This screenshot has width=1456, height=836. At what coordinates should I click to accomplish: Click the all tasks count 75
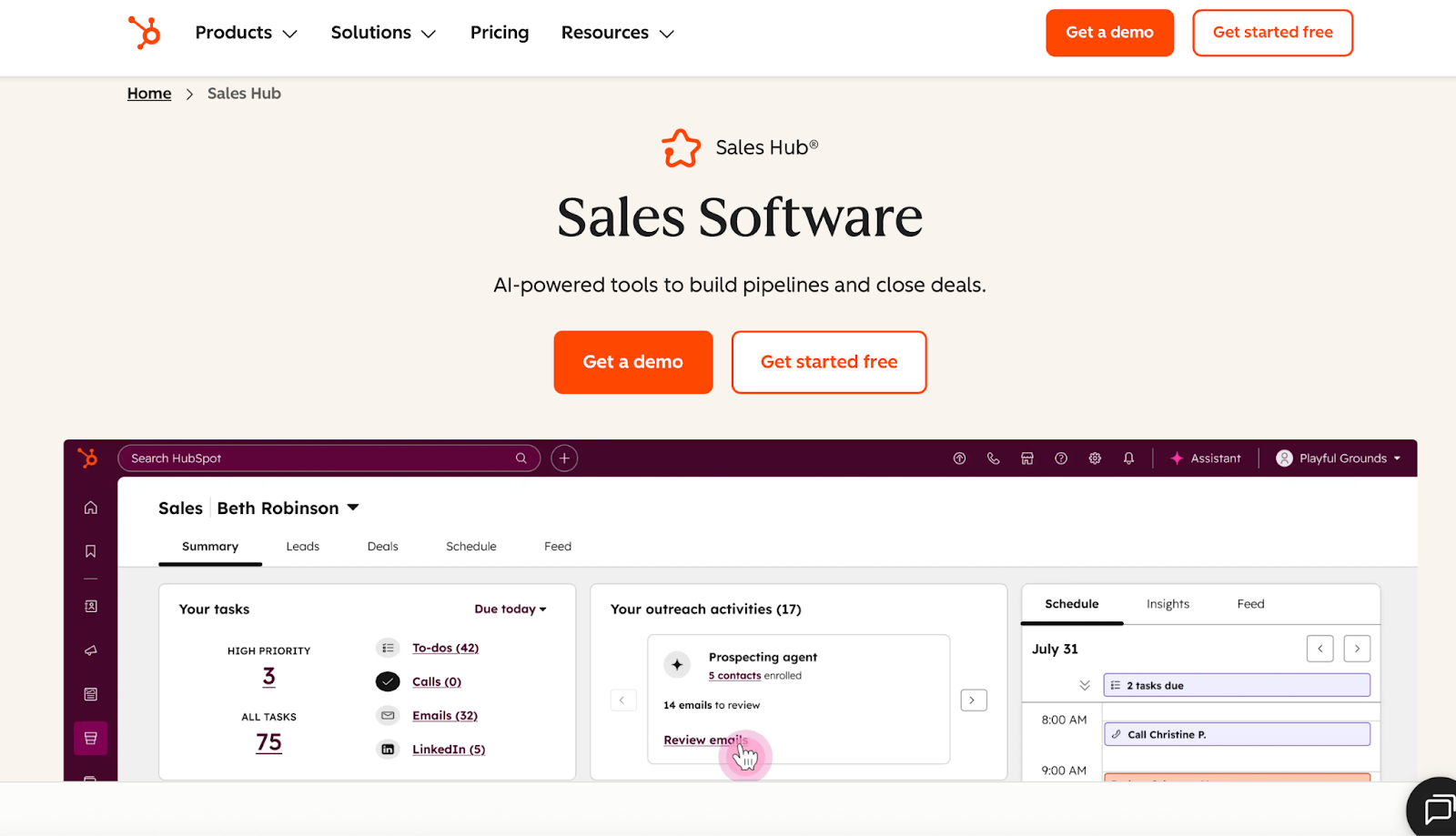click(x=268, y=743)
